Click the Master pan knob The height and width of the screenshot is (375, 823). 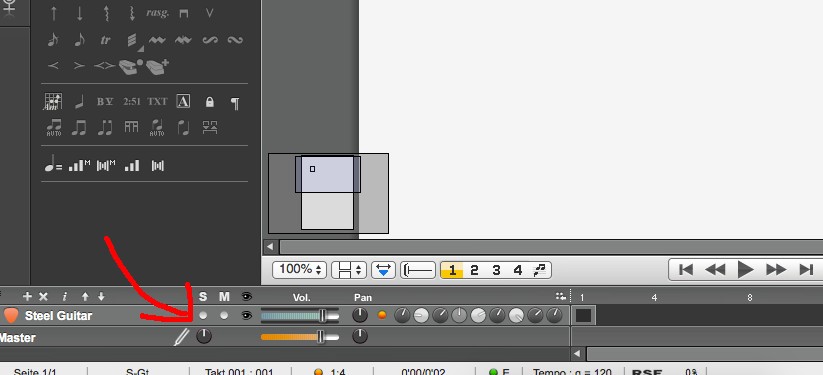(360, 336)
